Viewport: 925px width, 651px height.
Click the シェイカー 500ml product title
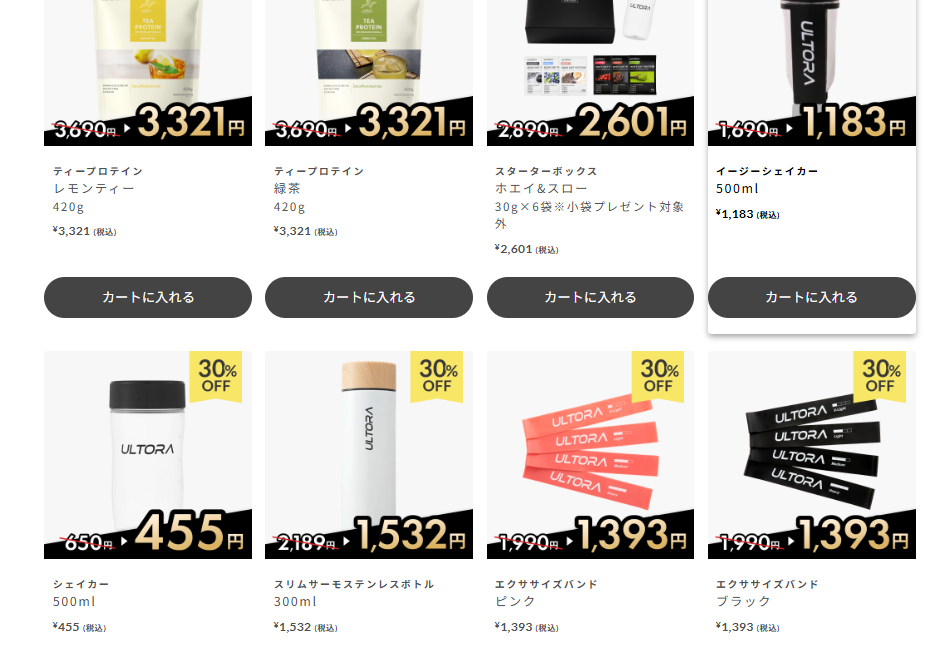click(x=81, y=593)
